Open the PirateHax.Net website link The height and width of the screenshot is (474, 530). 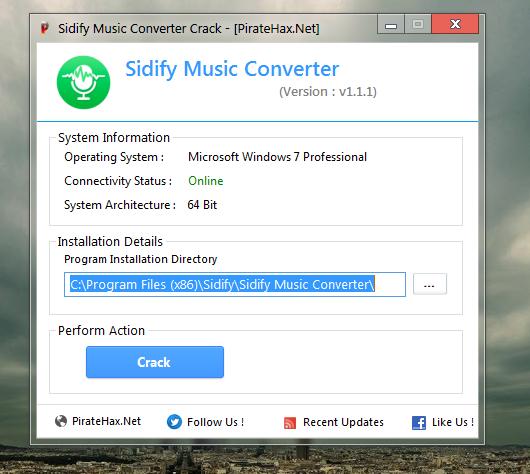pos(106,421)
